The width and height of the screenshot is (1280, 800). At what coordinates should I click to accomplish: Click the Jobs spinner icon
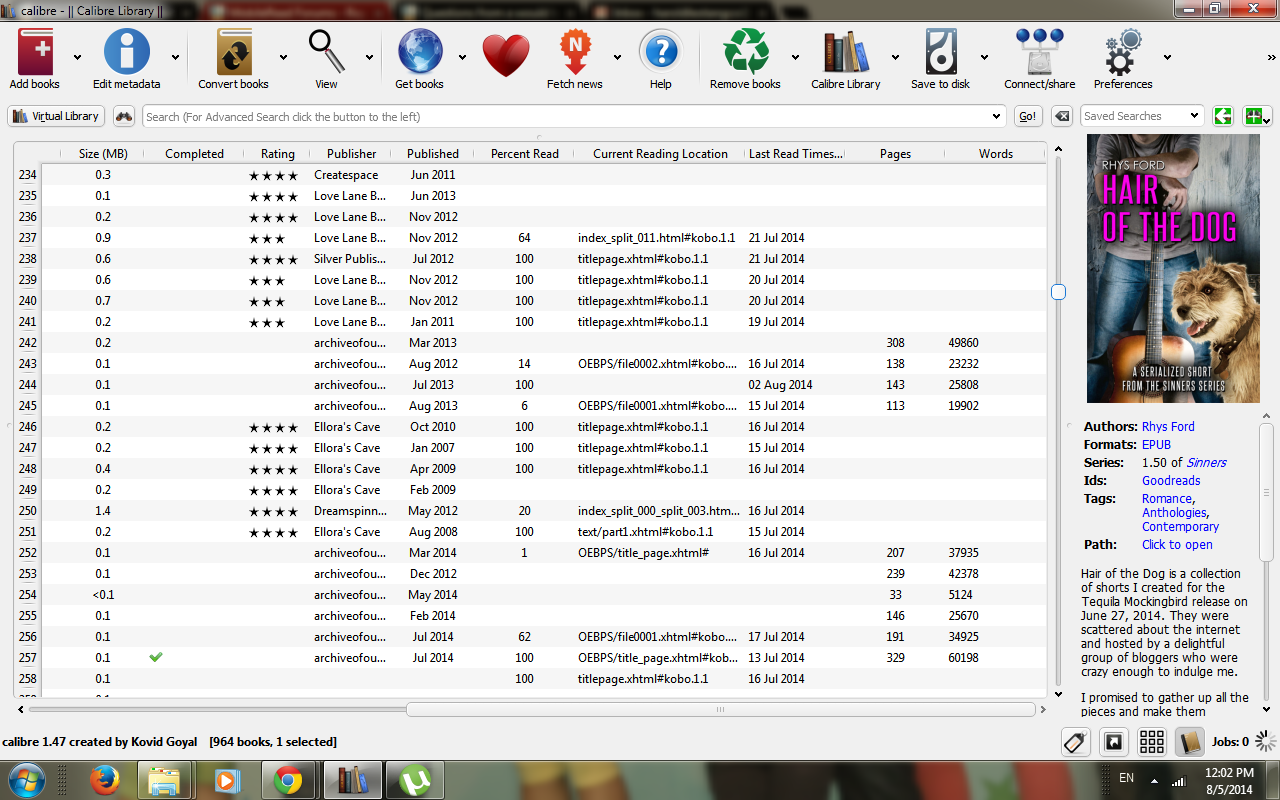(1266, 741)
